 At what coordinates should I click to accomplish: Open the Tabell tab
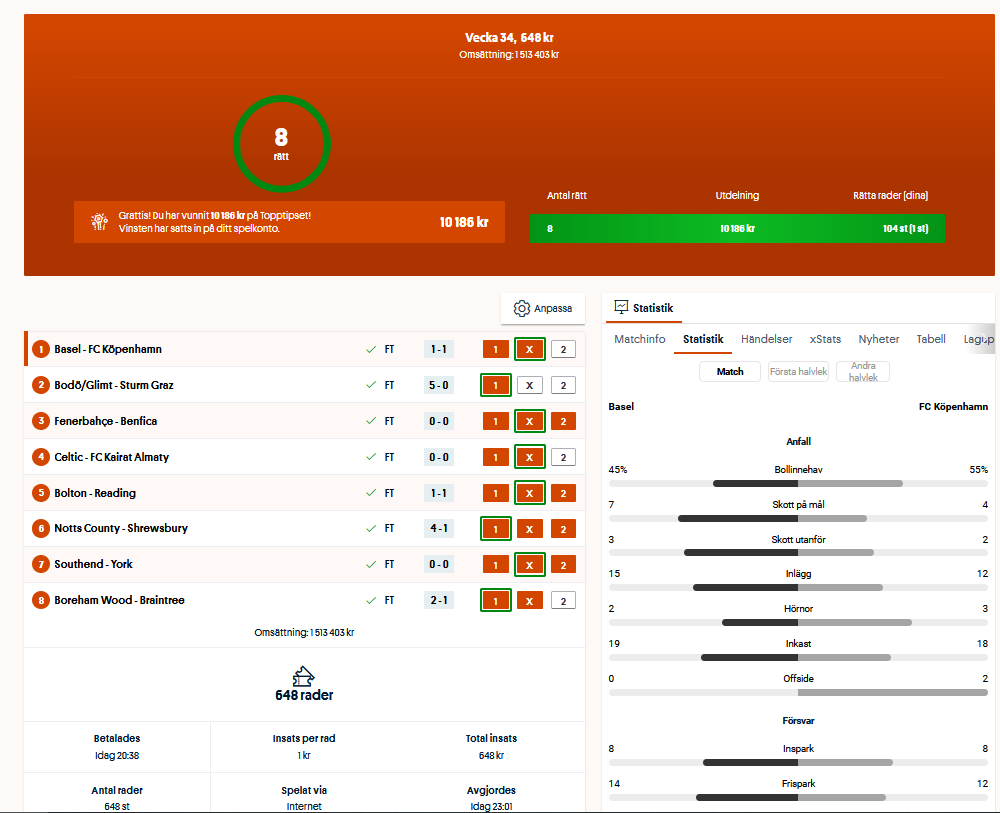(931, 339)
